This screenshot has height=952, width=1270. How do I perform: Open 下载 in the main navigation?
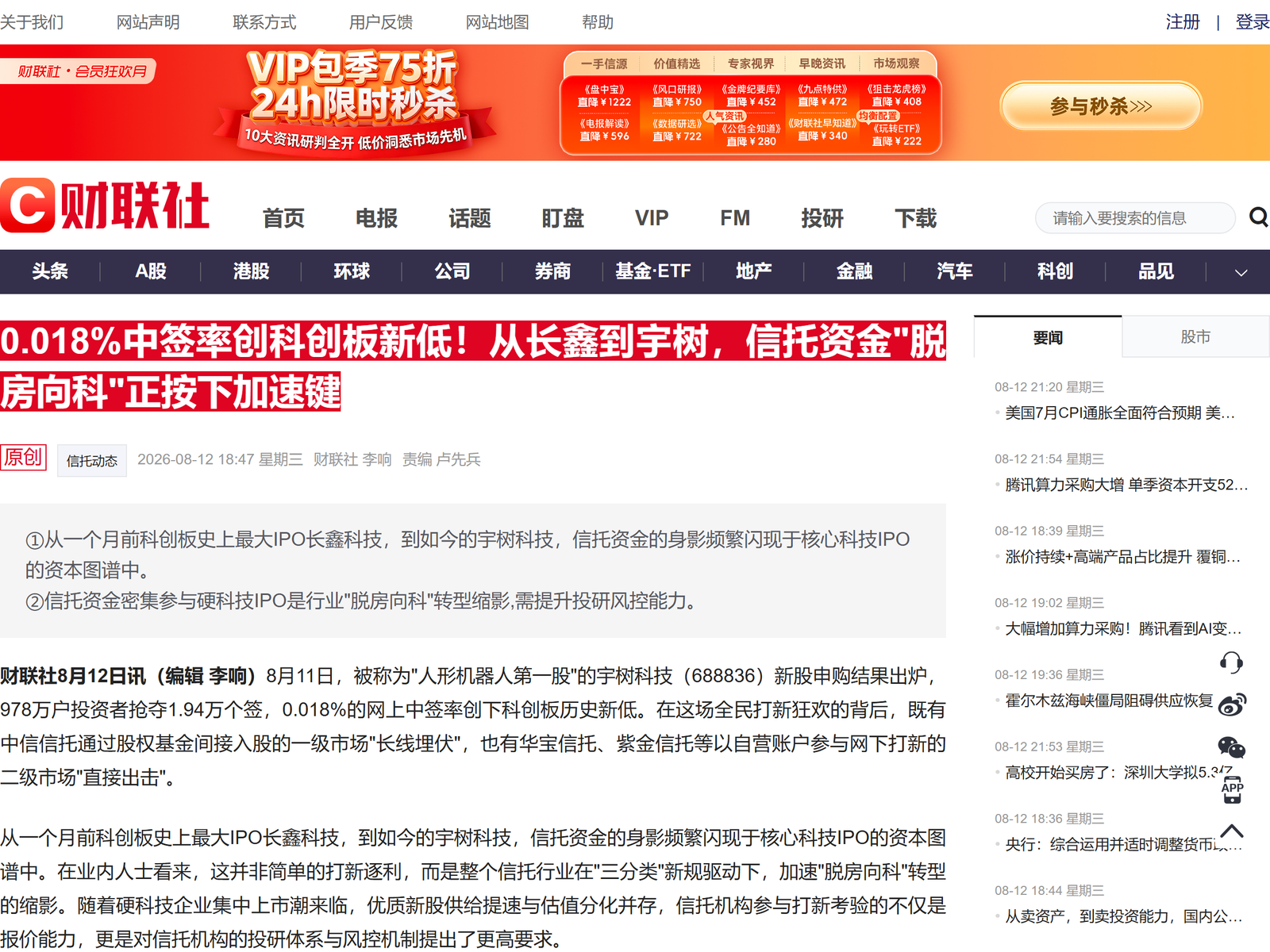(x=916, y=218)
